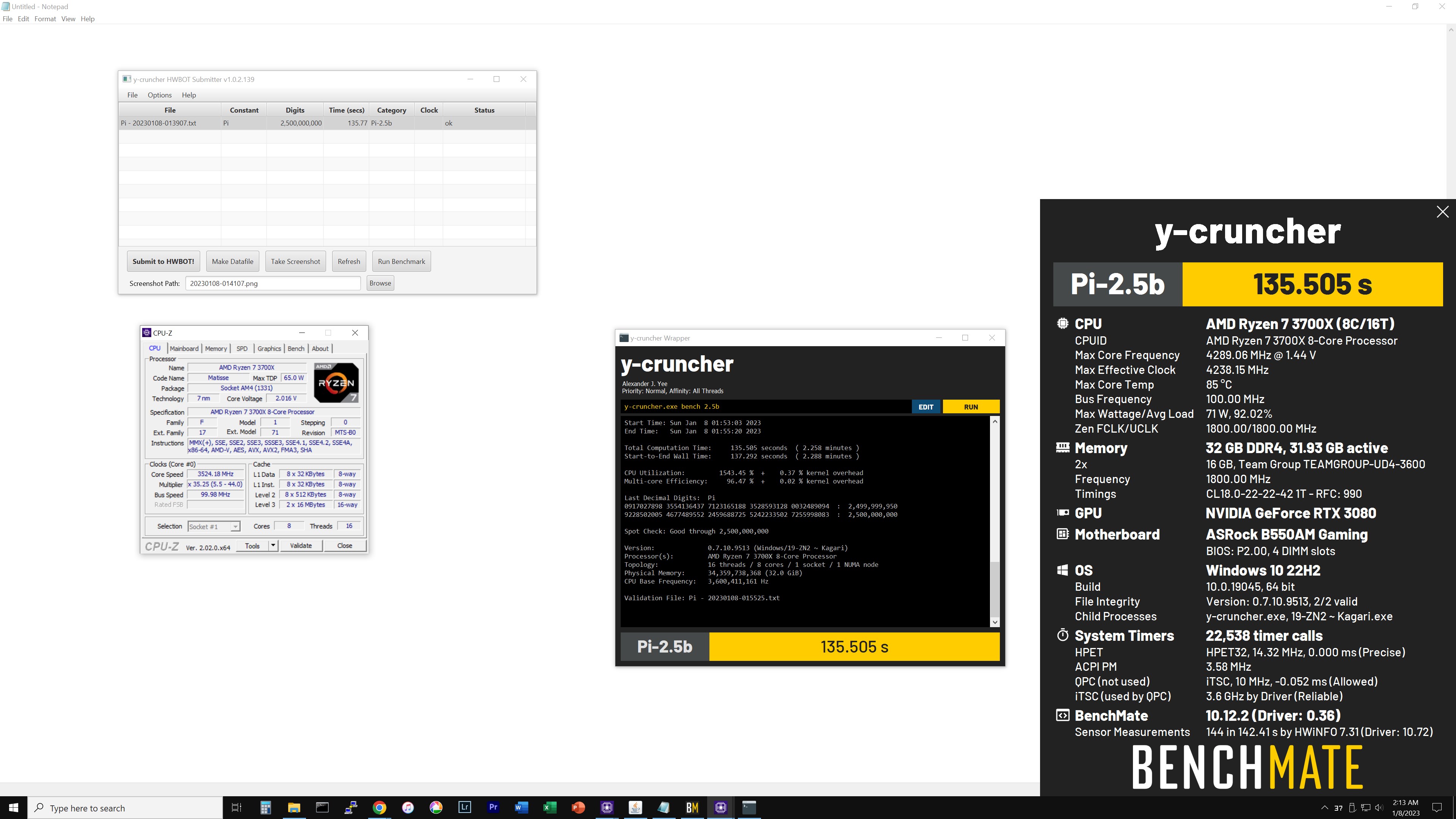Click EDIT in y-cruncher Wrapper
Screen dimensions: 1456x819
(926, 407)
